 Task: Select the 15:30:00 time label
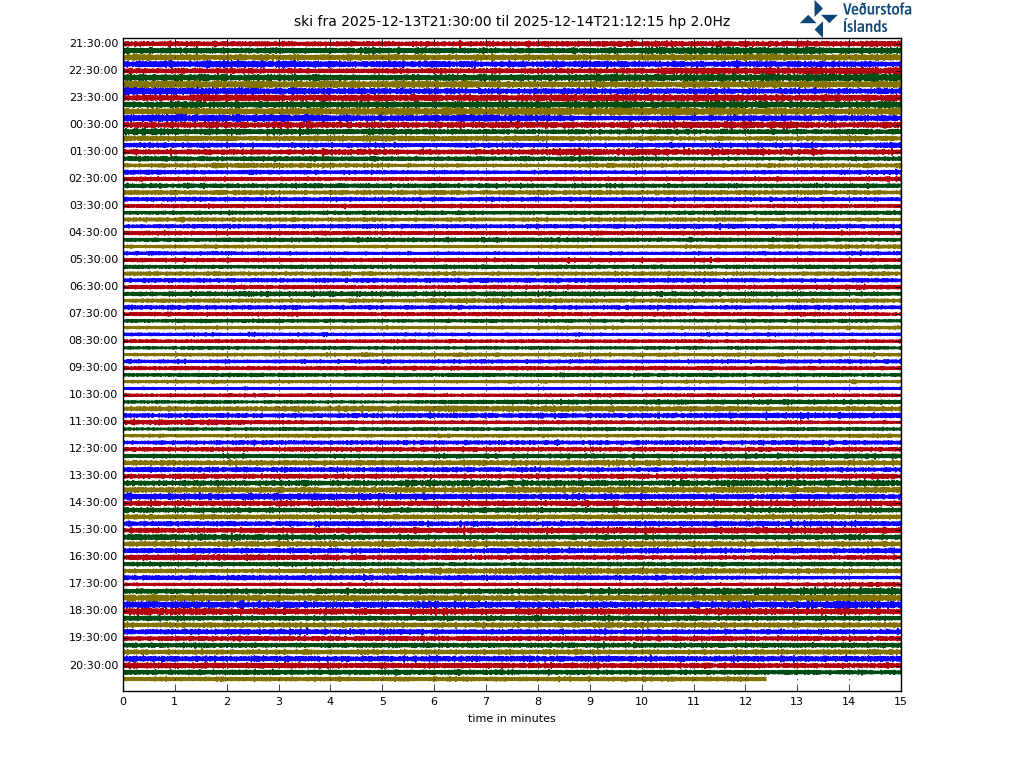[93, 530]
